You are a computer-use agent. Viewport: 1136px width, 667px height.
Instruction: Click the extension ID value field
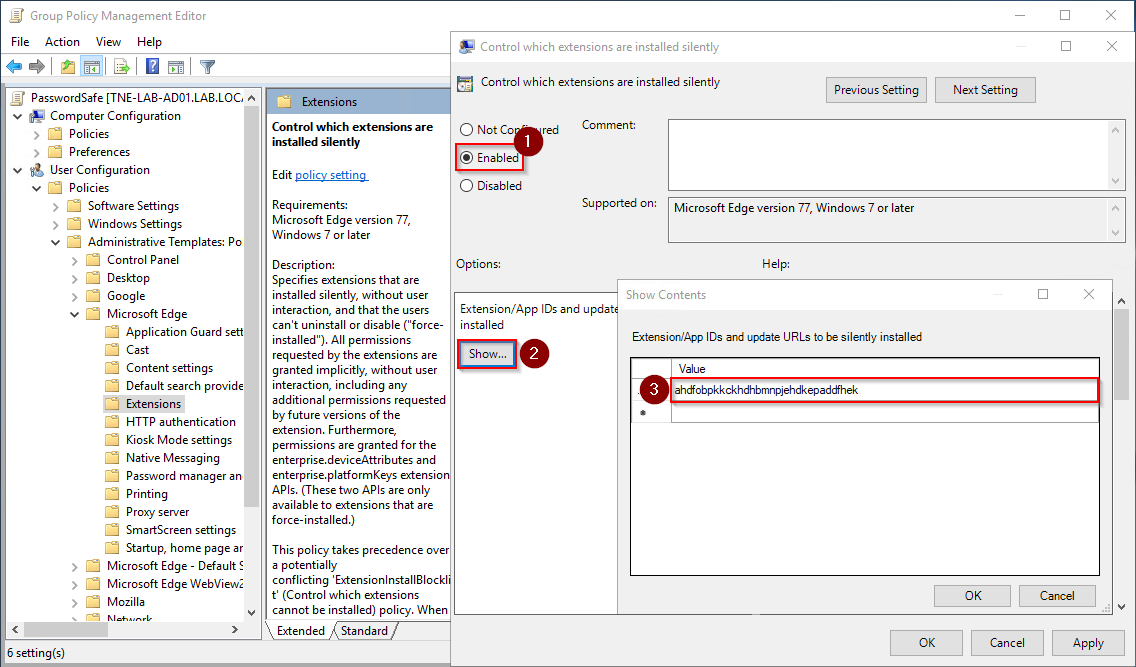(x=884, y=390)
